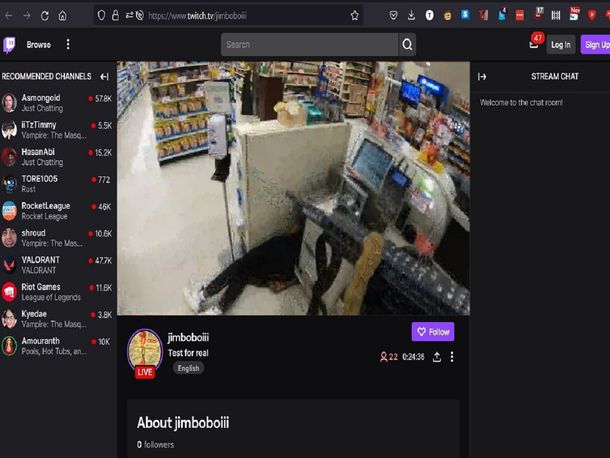Follow jimboboiii with the Follow button
The height and width of the screenshot is (458, 610).
click(x=433, y=332)
